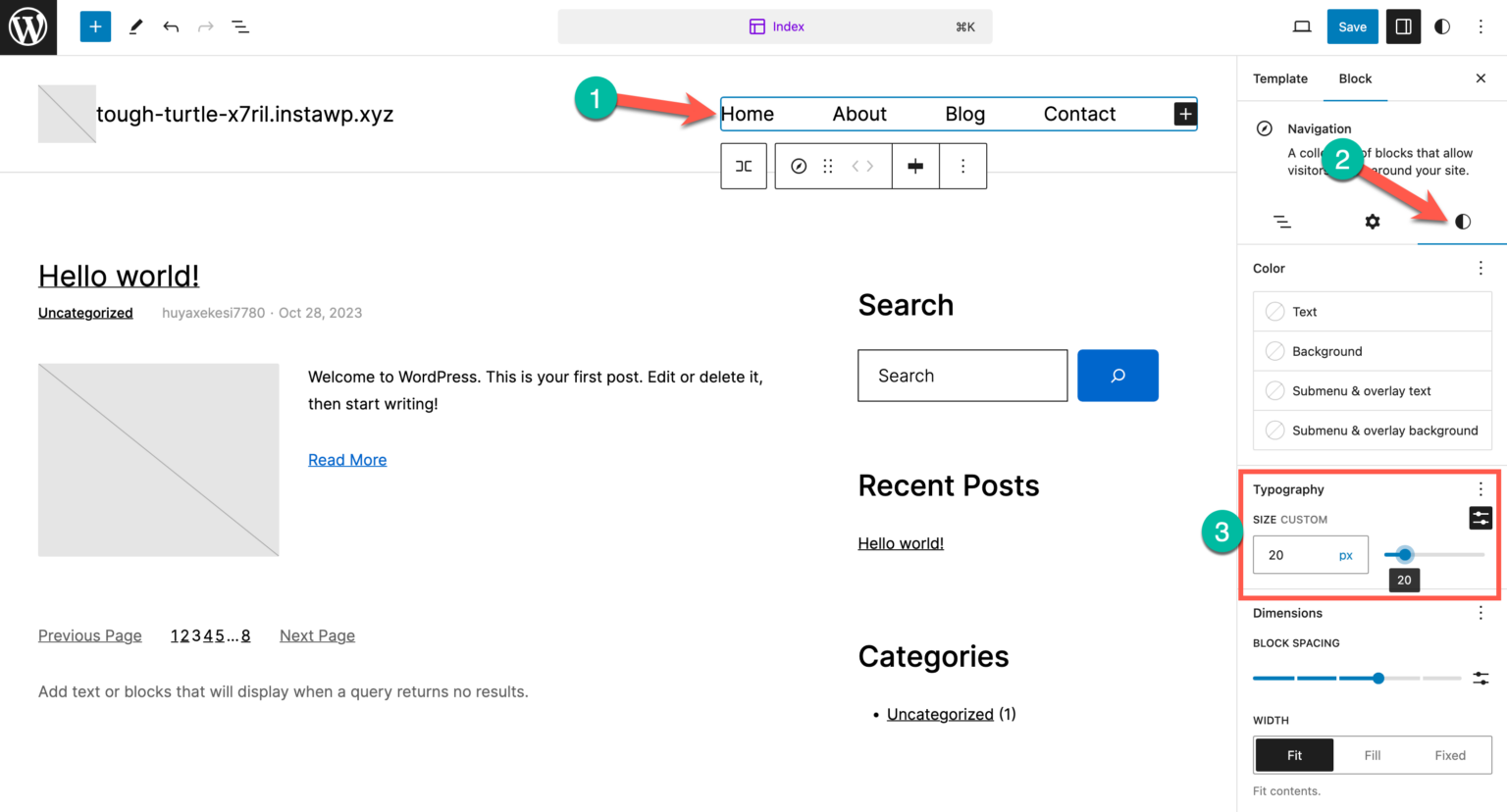Open the Color options menu
Viewport: 1507px width, 812px height.
point(1481,268)
